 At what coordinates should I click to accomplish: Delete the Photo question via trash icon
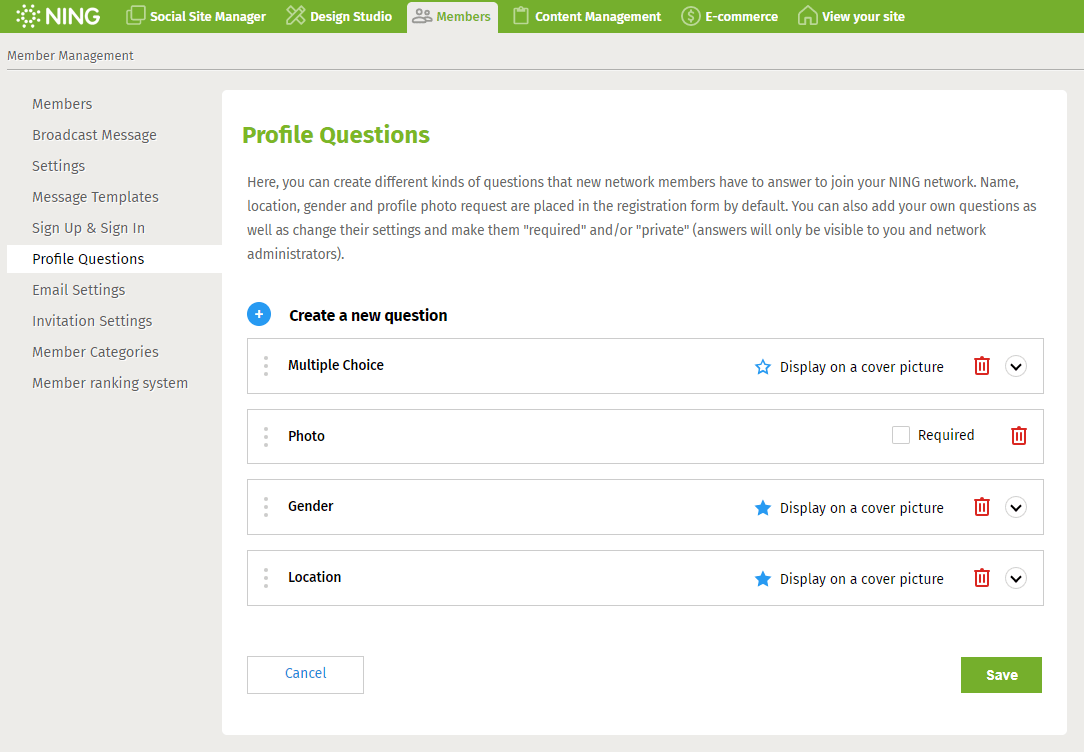[1018, 436]
